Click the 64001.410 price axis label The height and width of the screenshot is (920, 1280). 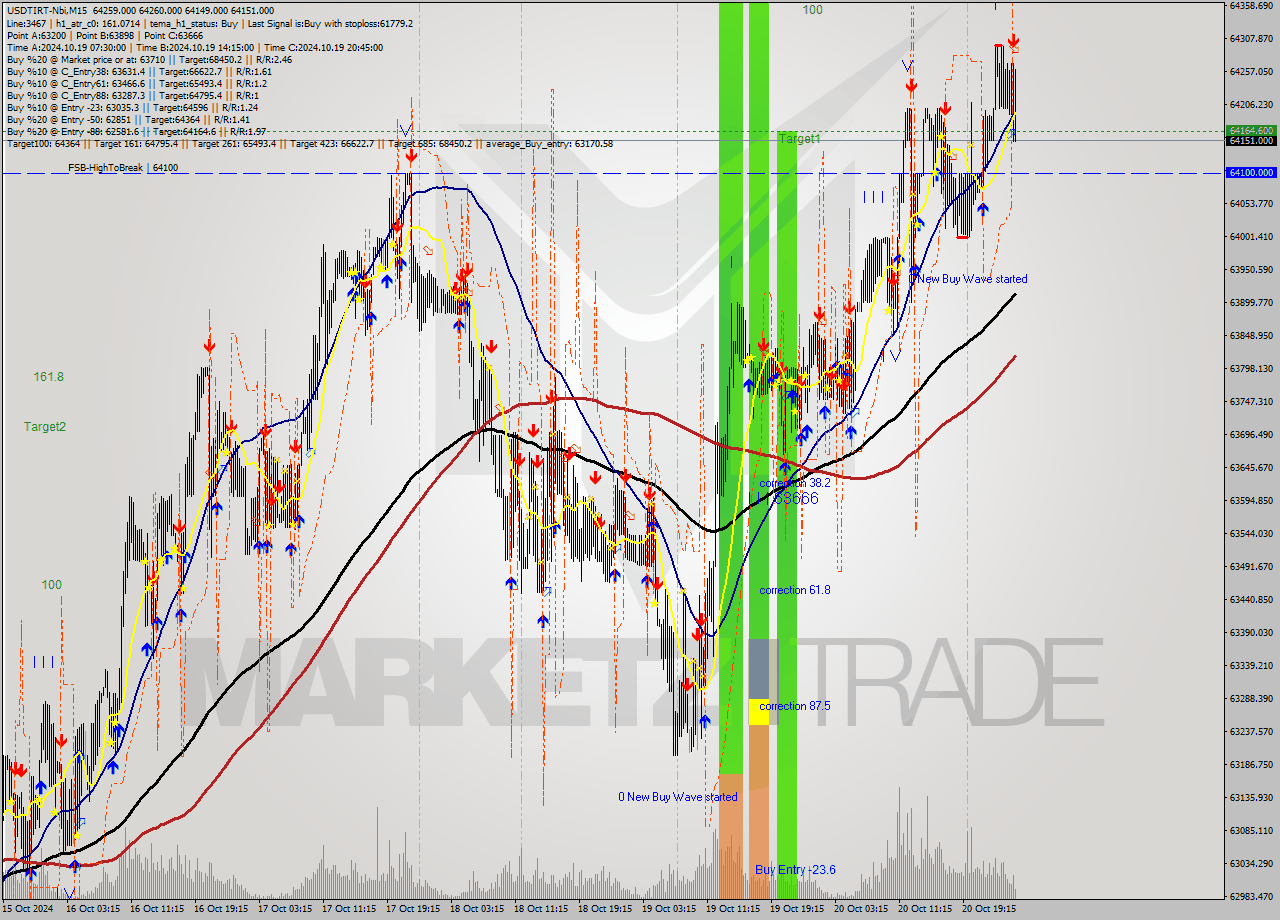click(1251, 236)
